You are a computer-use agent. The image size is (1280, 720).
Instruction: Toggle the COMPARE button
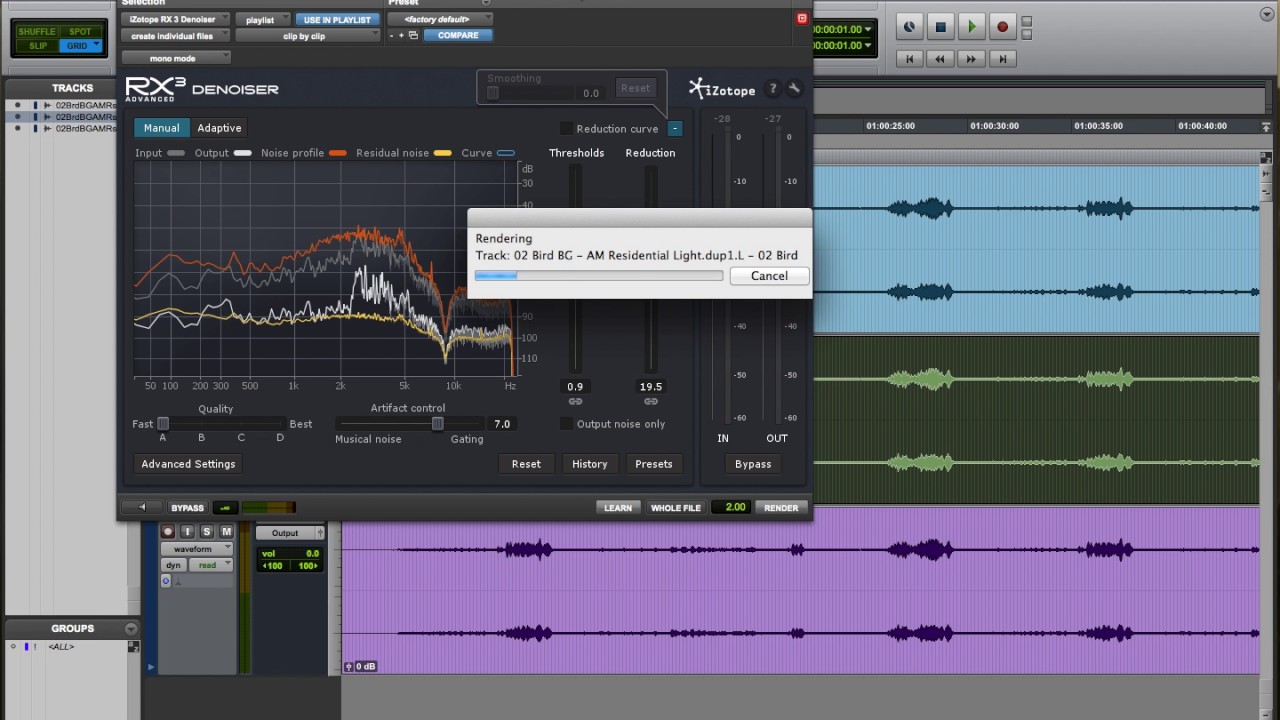[x=458, y=35]
